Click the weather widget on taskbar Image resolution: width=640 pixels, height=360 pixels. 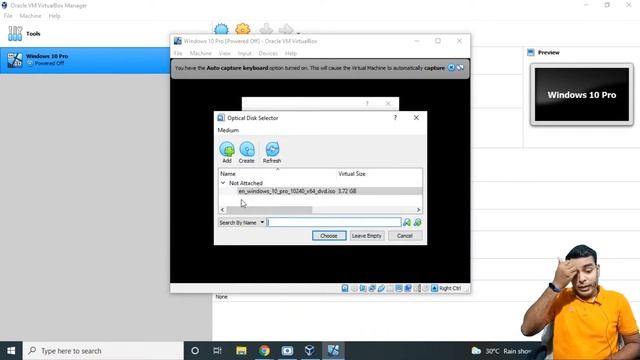pos(501,351)
